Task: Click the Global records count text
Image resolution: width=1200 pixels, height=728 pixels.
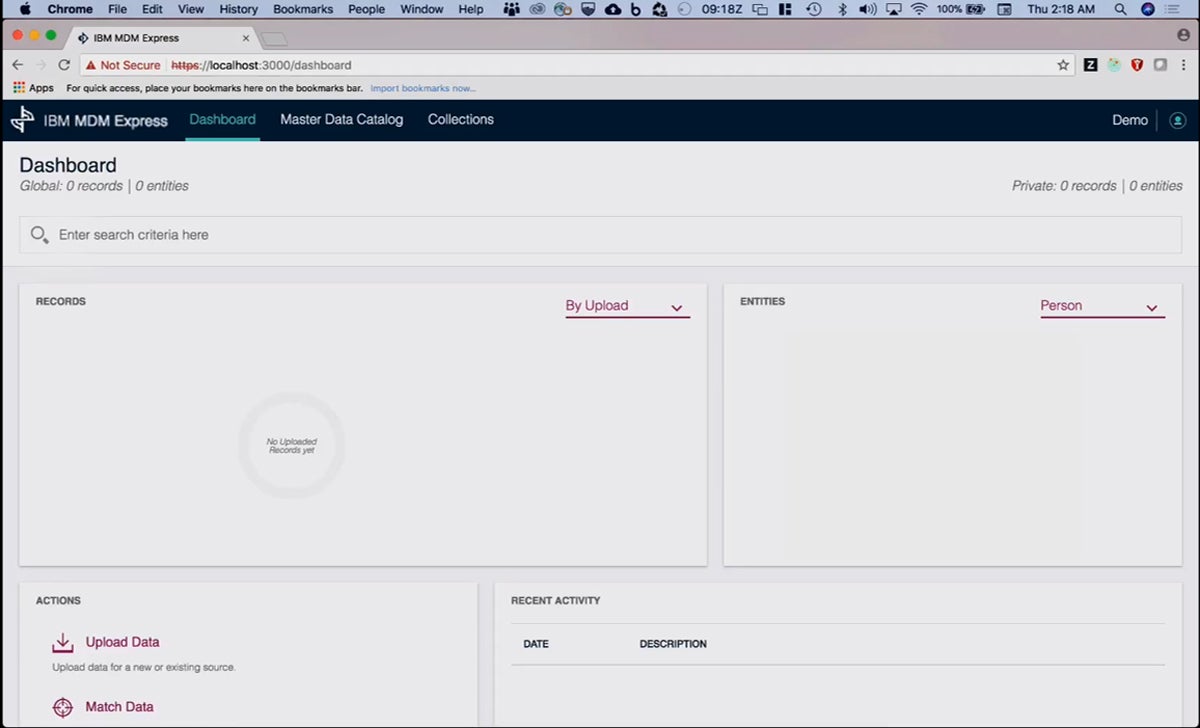Action: [x=104, y=186]
